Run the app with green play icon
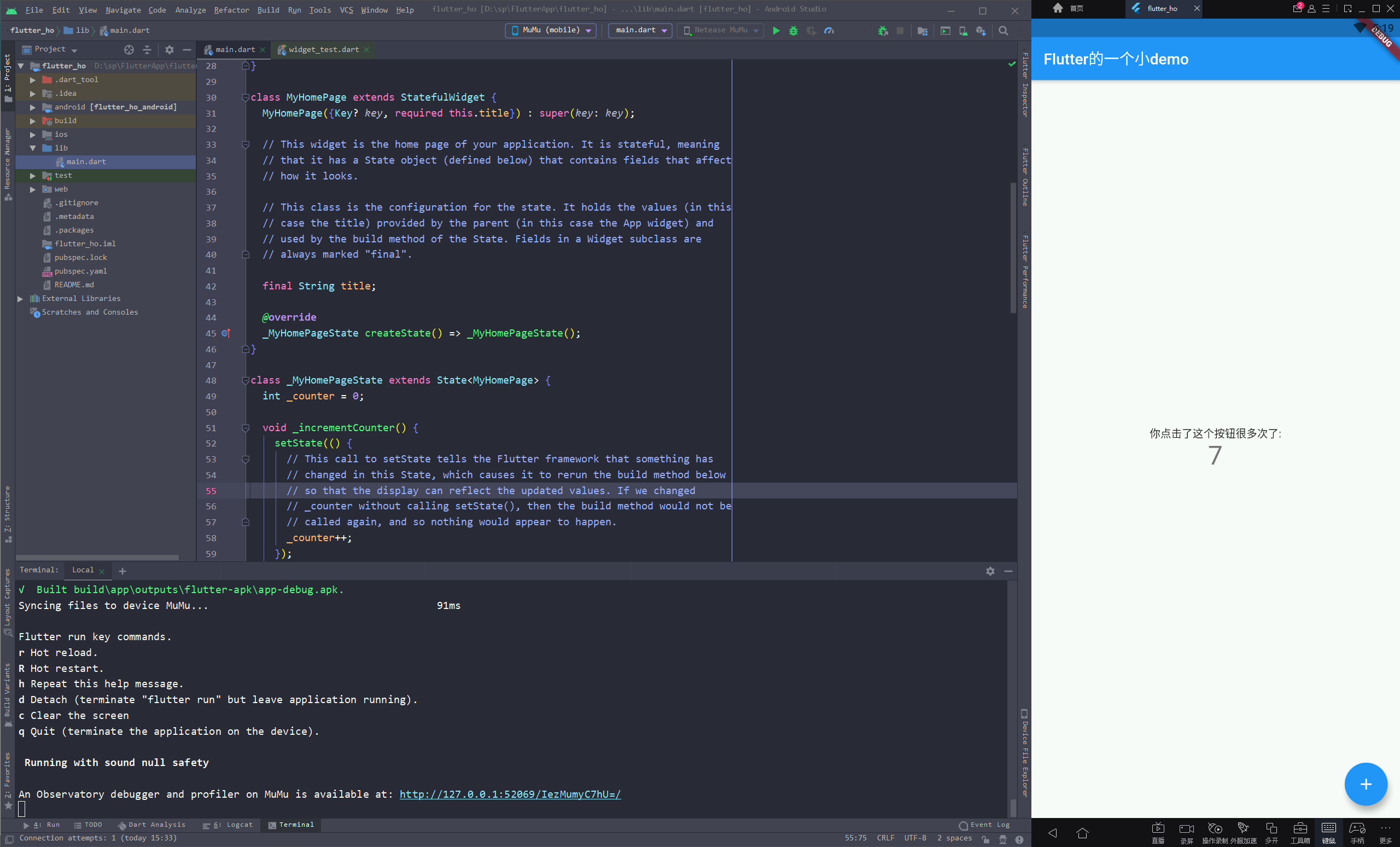The height and width of the screenshot is (847, 1400). pos(776,31)
